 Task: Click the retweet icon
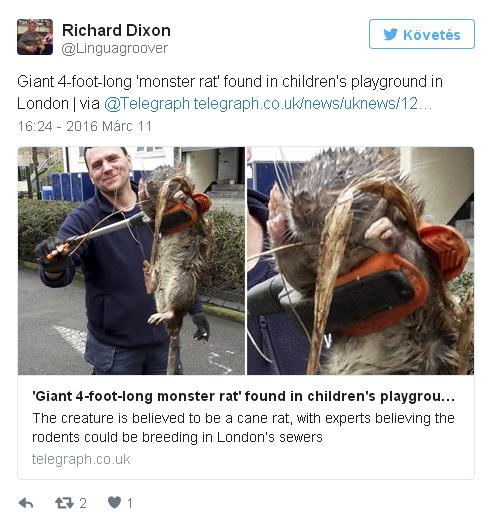tap(64, 503)
